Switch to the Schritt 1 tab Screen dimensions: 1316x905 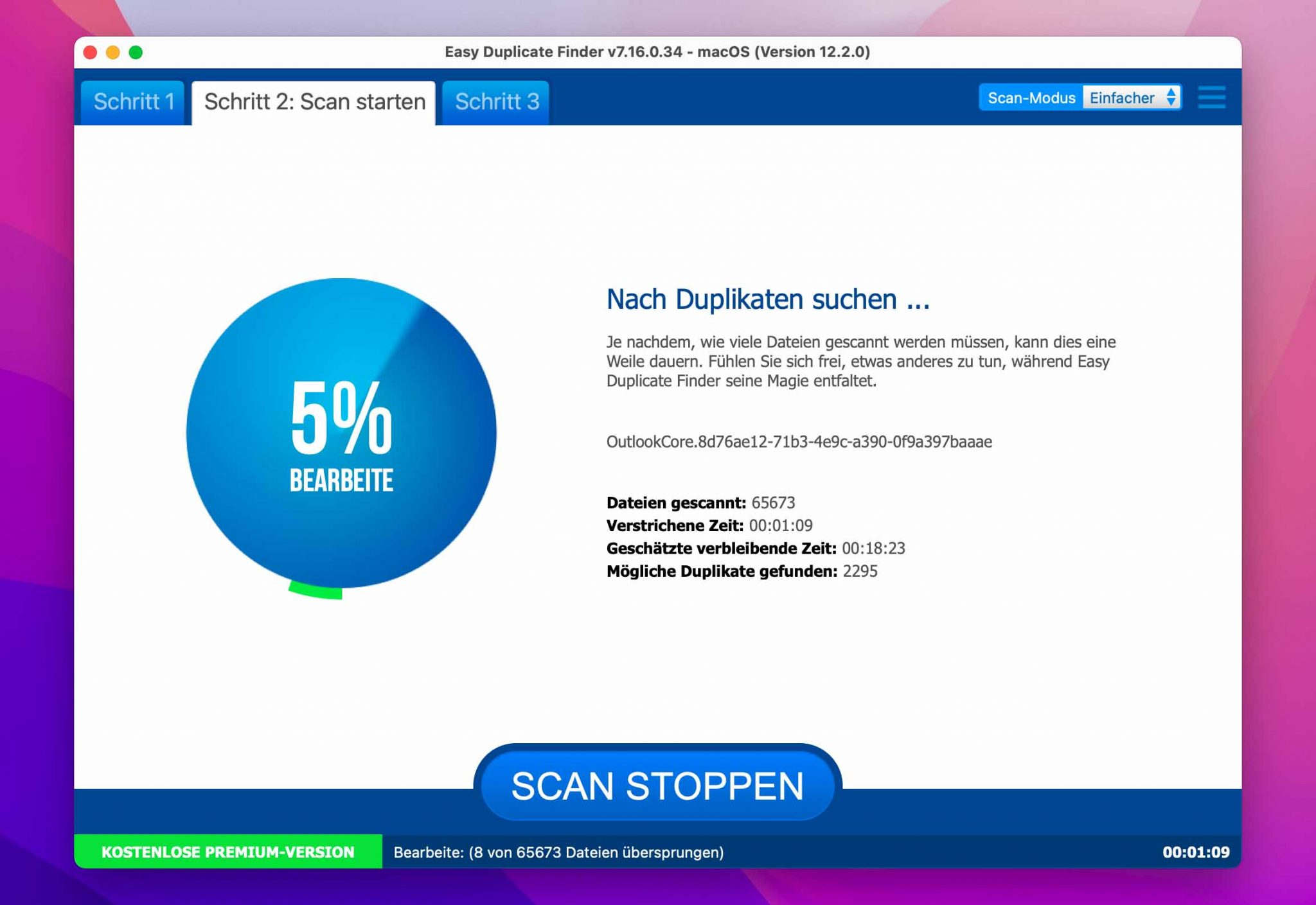(133, 101)
